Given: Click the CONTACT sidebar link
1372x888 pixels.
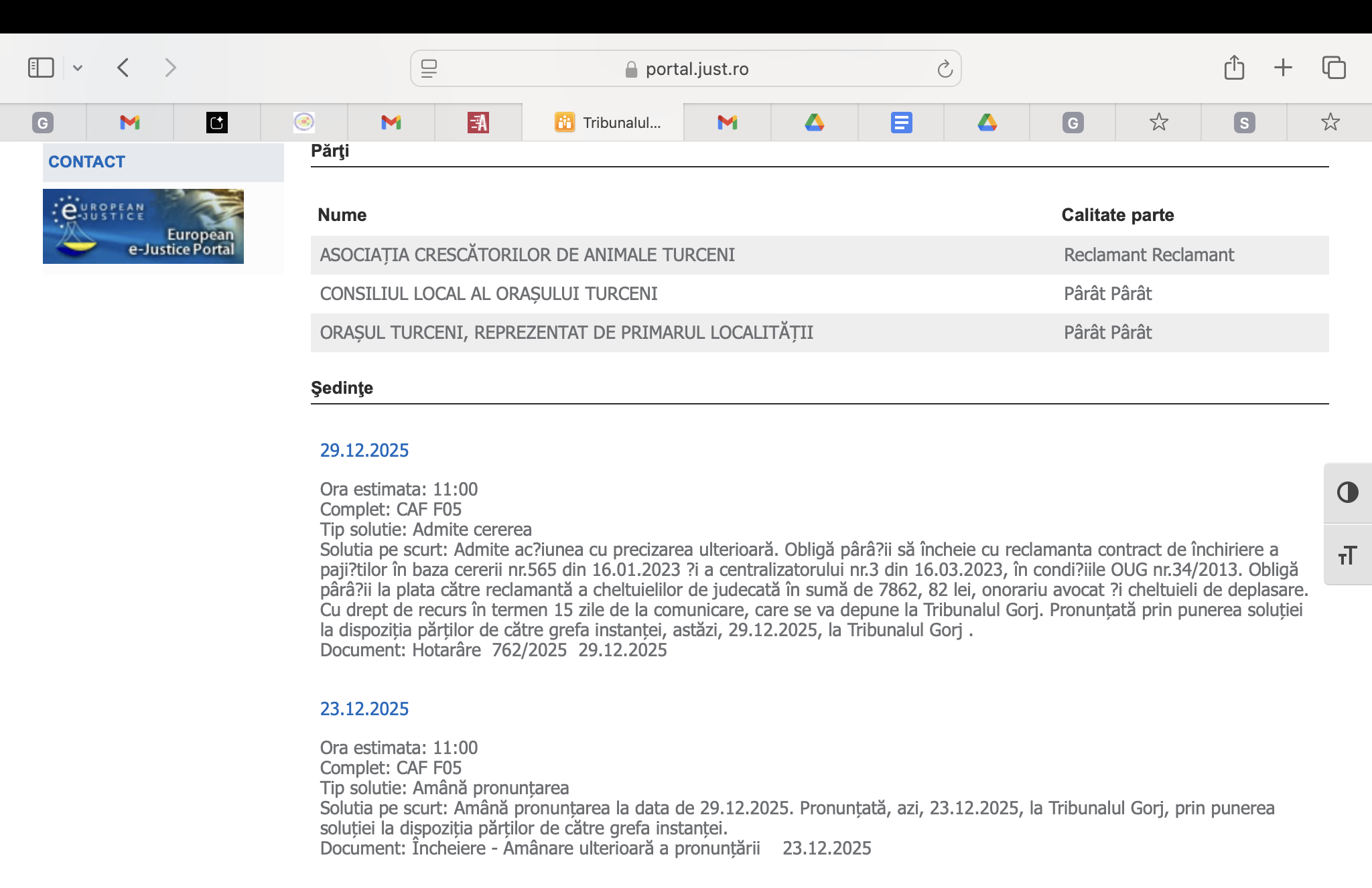Looking at the screenshot, I should click(87, 162).
